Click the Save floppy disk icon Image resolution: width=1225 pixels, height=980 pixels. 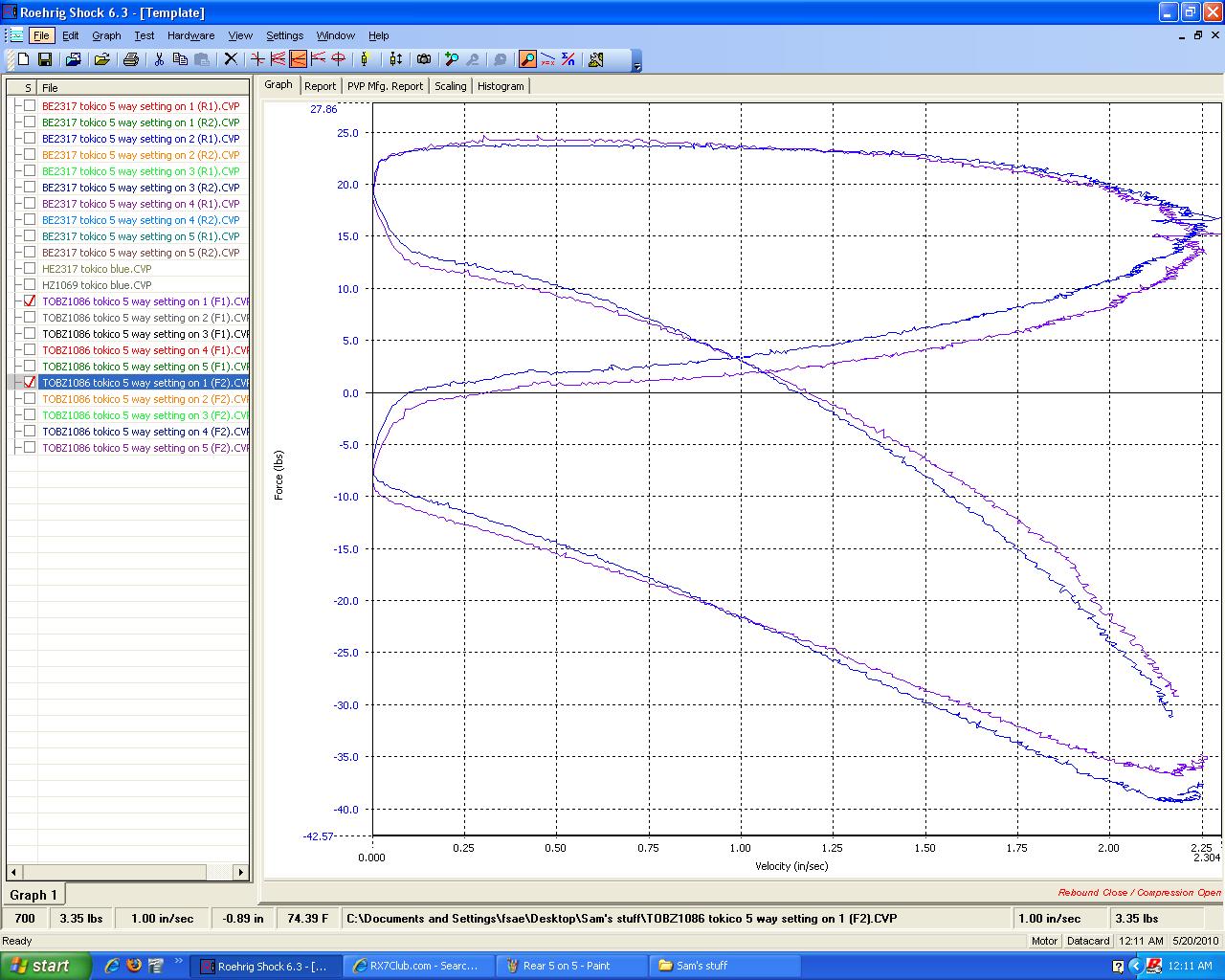click(x=44, y=59)
